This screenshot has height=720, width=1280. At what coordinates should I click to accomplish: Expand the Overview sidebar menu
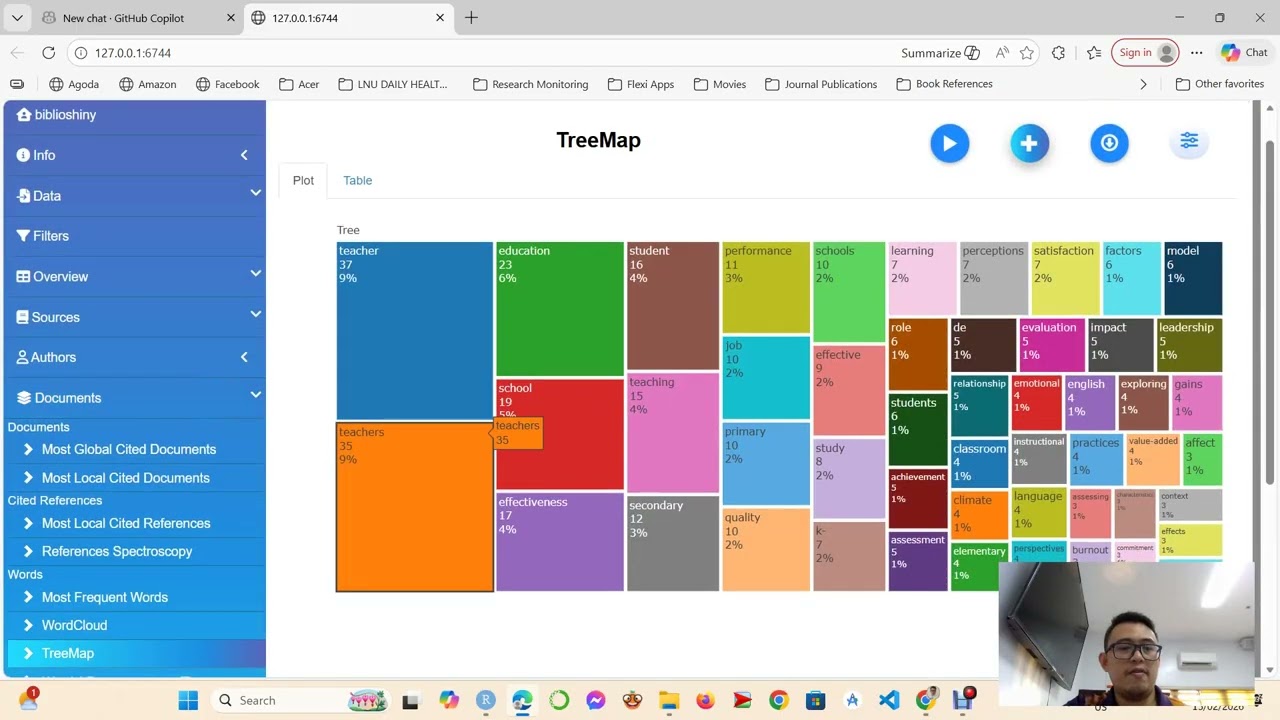(134, 276)
